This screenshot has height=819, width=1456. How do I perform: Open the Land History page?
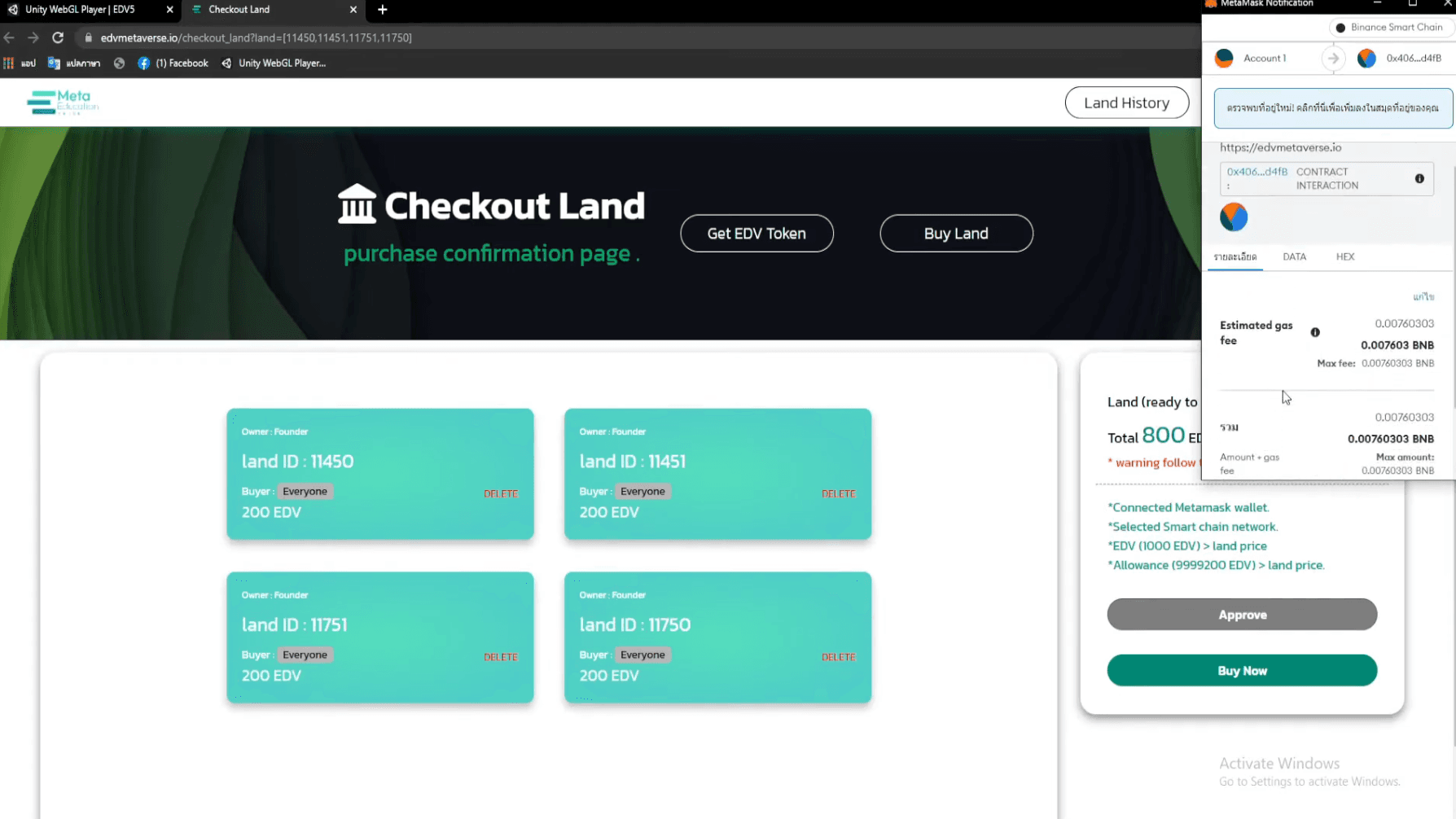(1126, 103)
